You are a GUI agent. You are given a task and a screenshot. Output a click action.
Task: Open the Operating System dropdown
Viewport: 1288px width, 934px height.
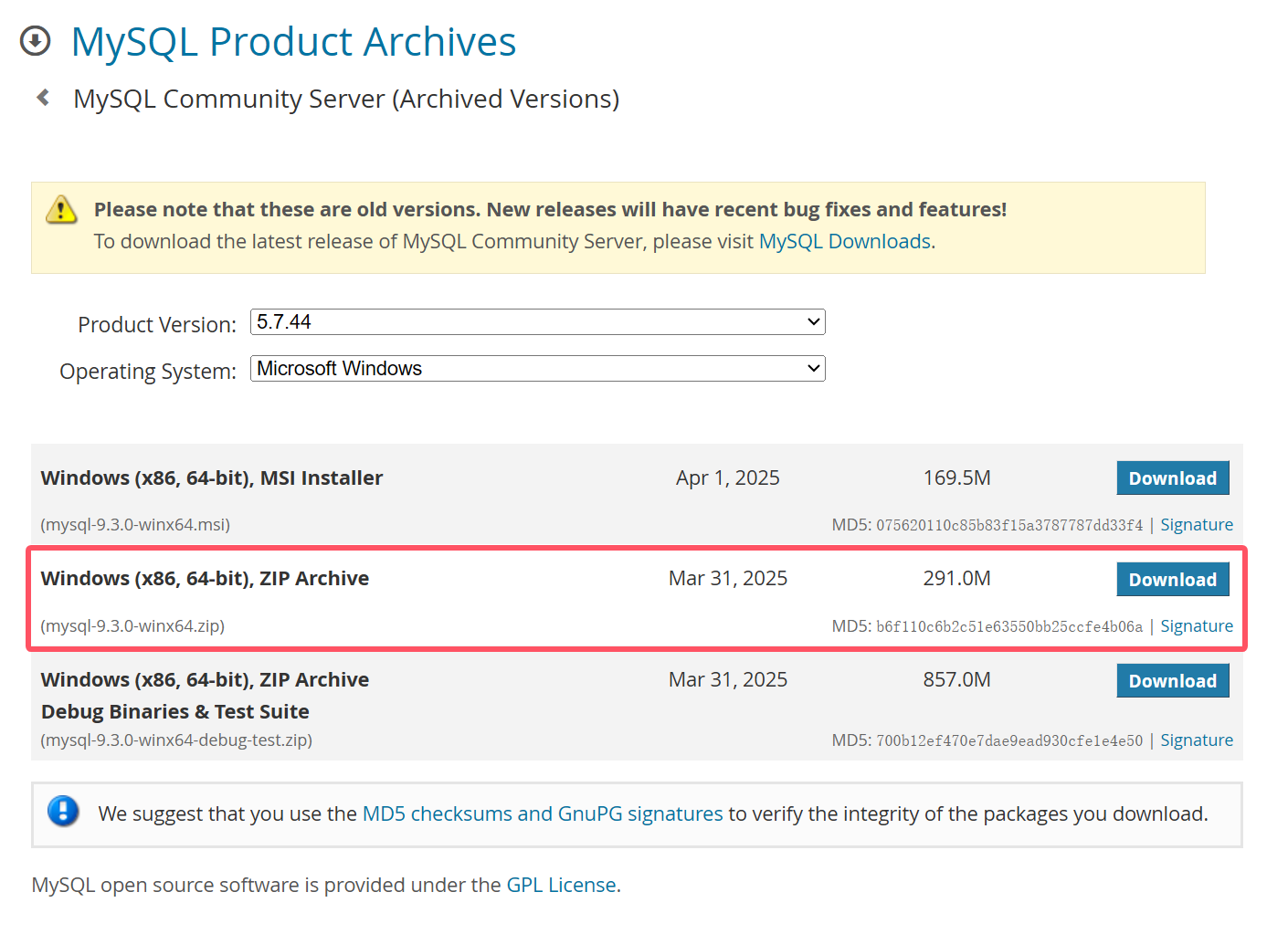[537, 369]
